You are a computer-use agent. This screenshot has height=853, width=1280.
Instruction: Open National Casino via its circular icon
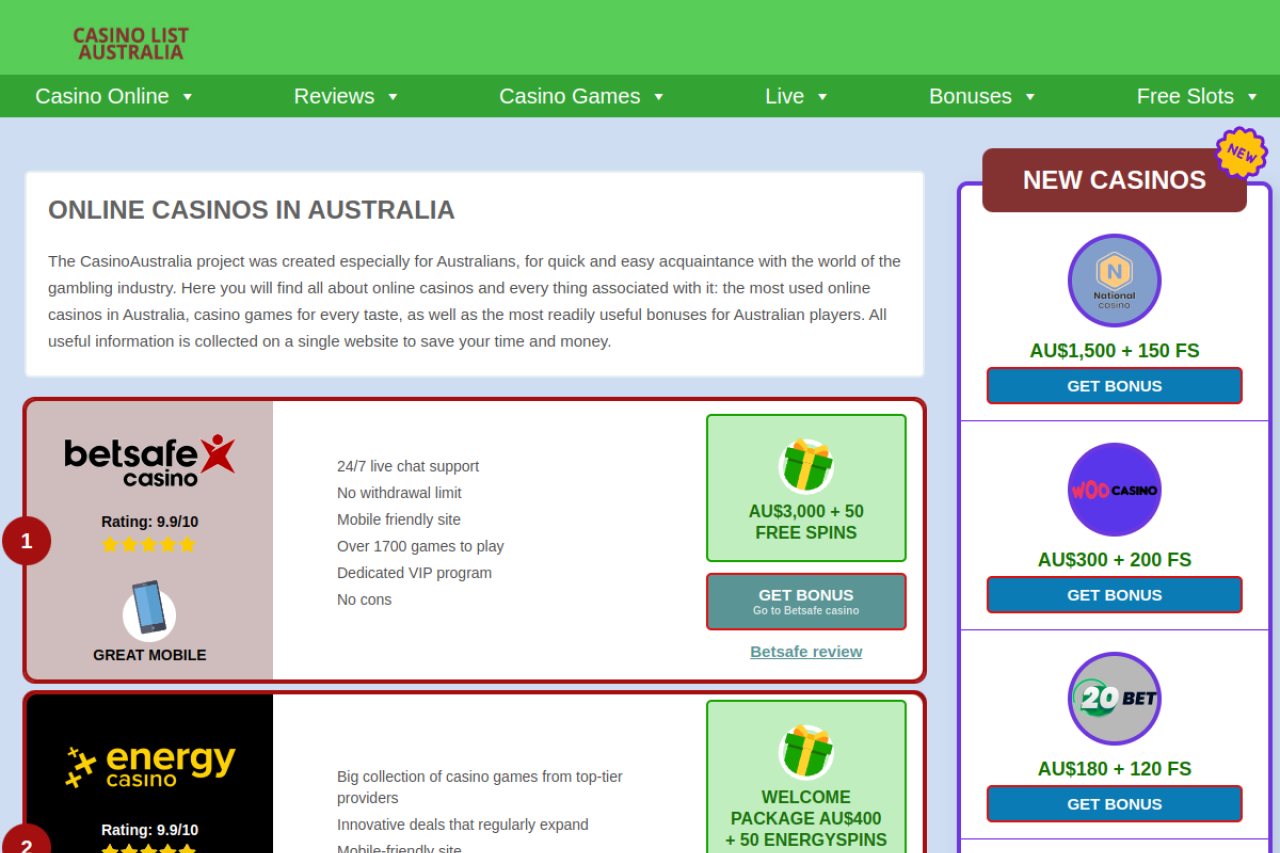[1114, 281]
